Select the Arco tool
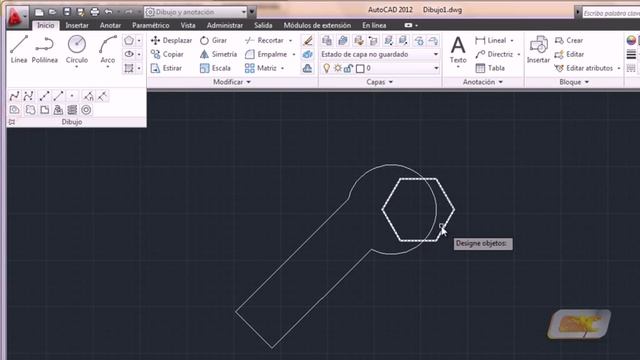 (x=108, y=49)
